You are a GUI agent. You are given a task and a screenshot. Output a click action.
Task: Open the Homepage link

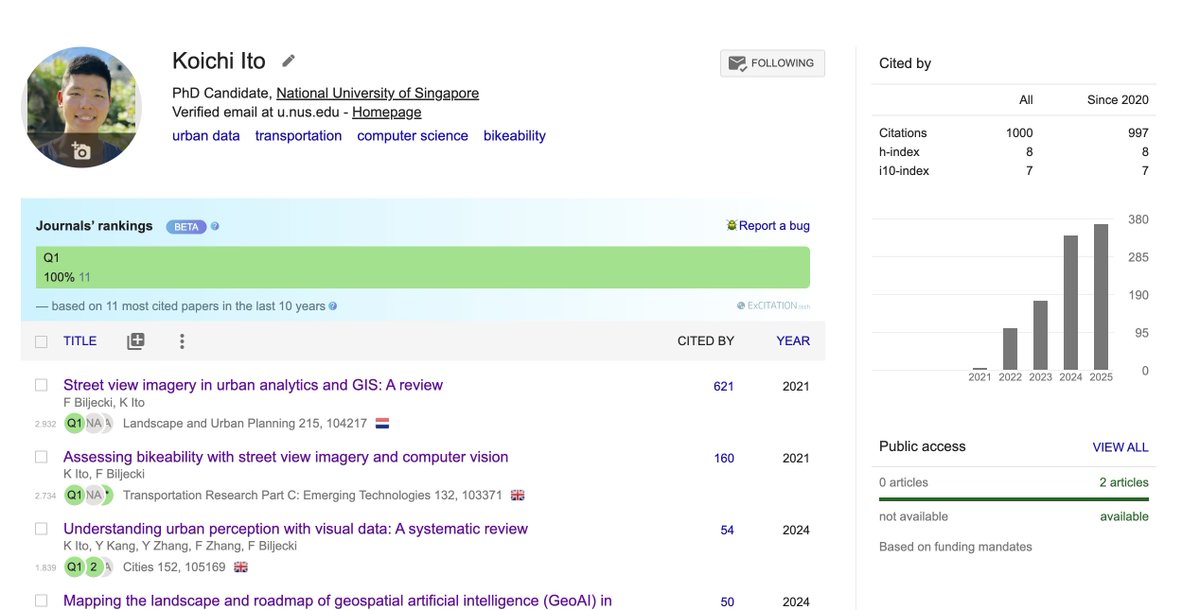[x=387, y=112]
